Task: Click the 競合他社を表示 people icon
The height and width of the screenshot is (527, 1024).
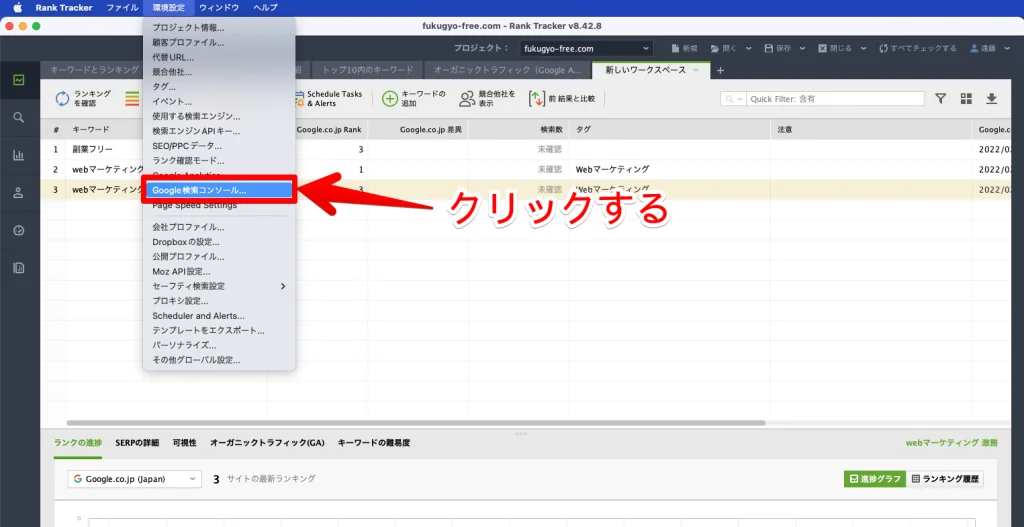Action: (x=467, y=99)
